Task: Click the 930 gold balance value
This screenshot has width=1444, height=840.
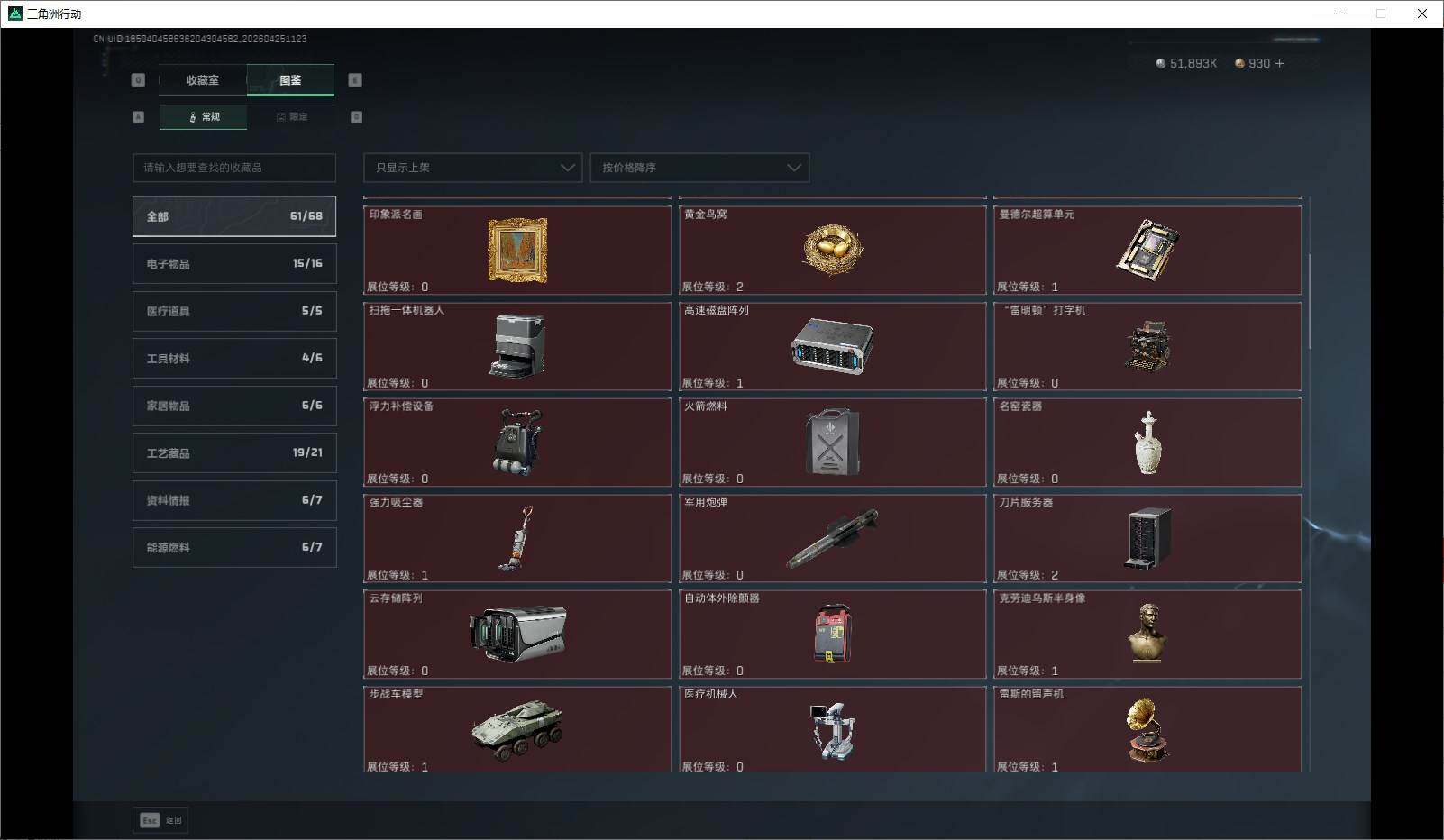Action: 1259,63
